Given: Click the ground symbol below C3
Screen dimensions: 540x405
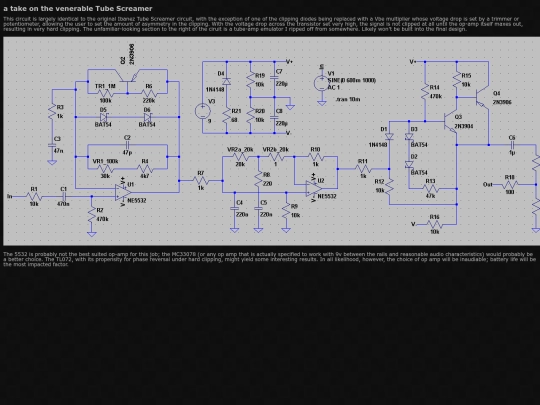Looking at the screenshot, I should [x=52, y=162].
